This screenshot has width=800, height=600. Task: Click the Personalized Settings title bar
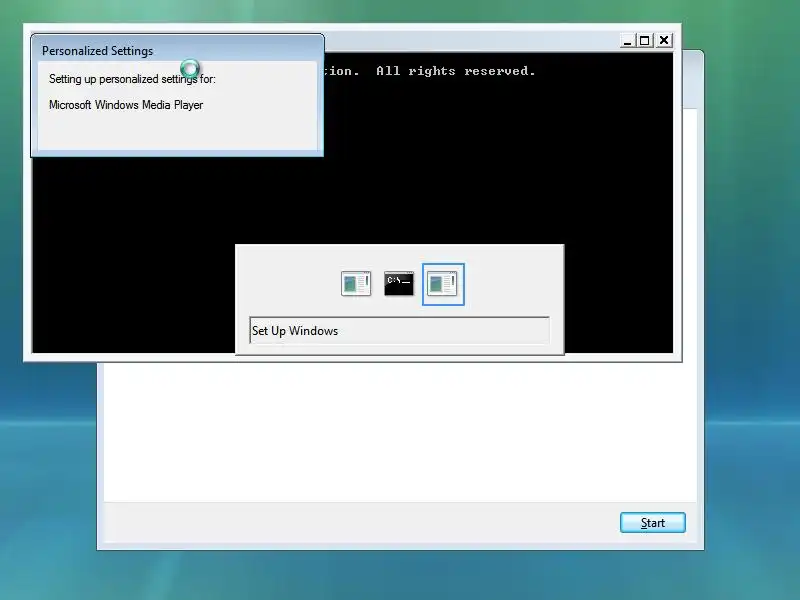pos(177,50)
